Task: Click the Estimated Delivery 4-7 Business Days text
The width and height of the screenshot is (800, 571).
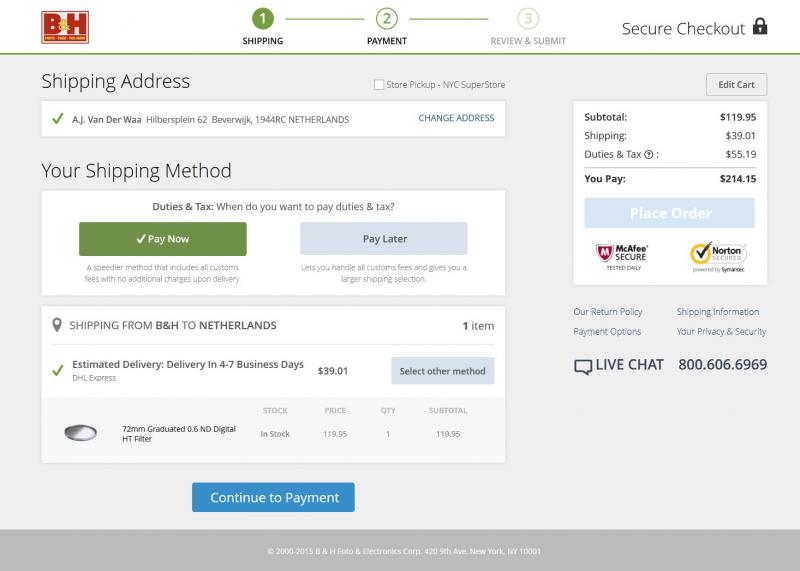Action: click(188, 364)
